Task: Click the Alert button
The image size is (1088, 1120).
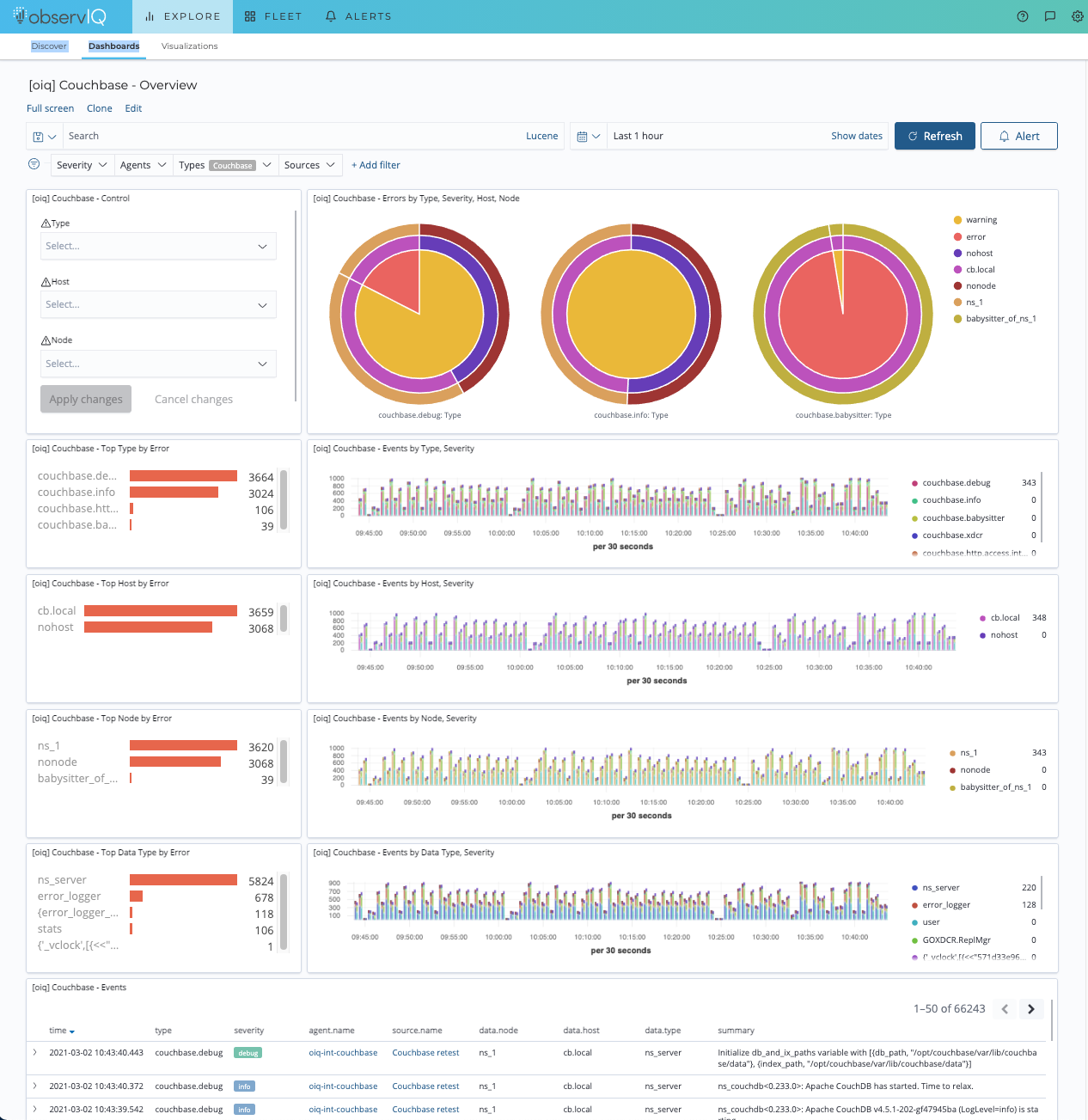Action: pyautogui.click(x=1019, y=136)
